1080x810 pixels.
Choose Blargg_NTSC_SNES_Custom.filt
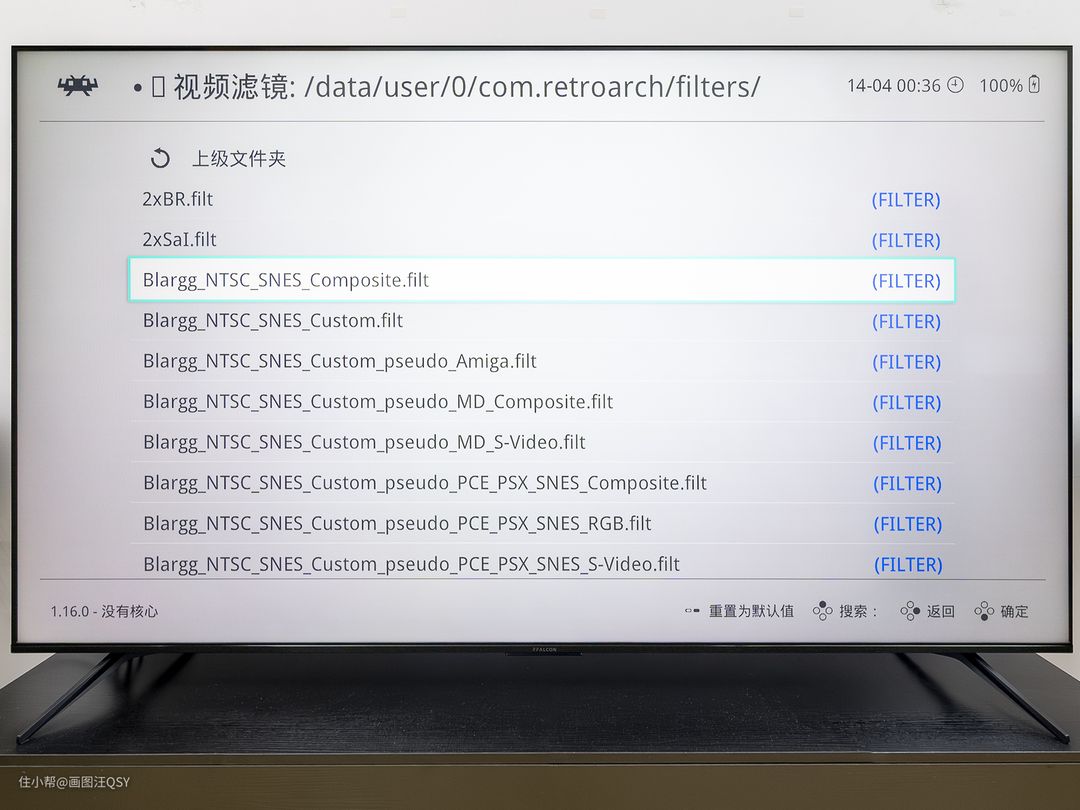541,321
